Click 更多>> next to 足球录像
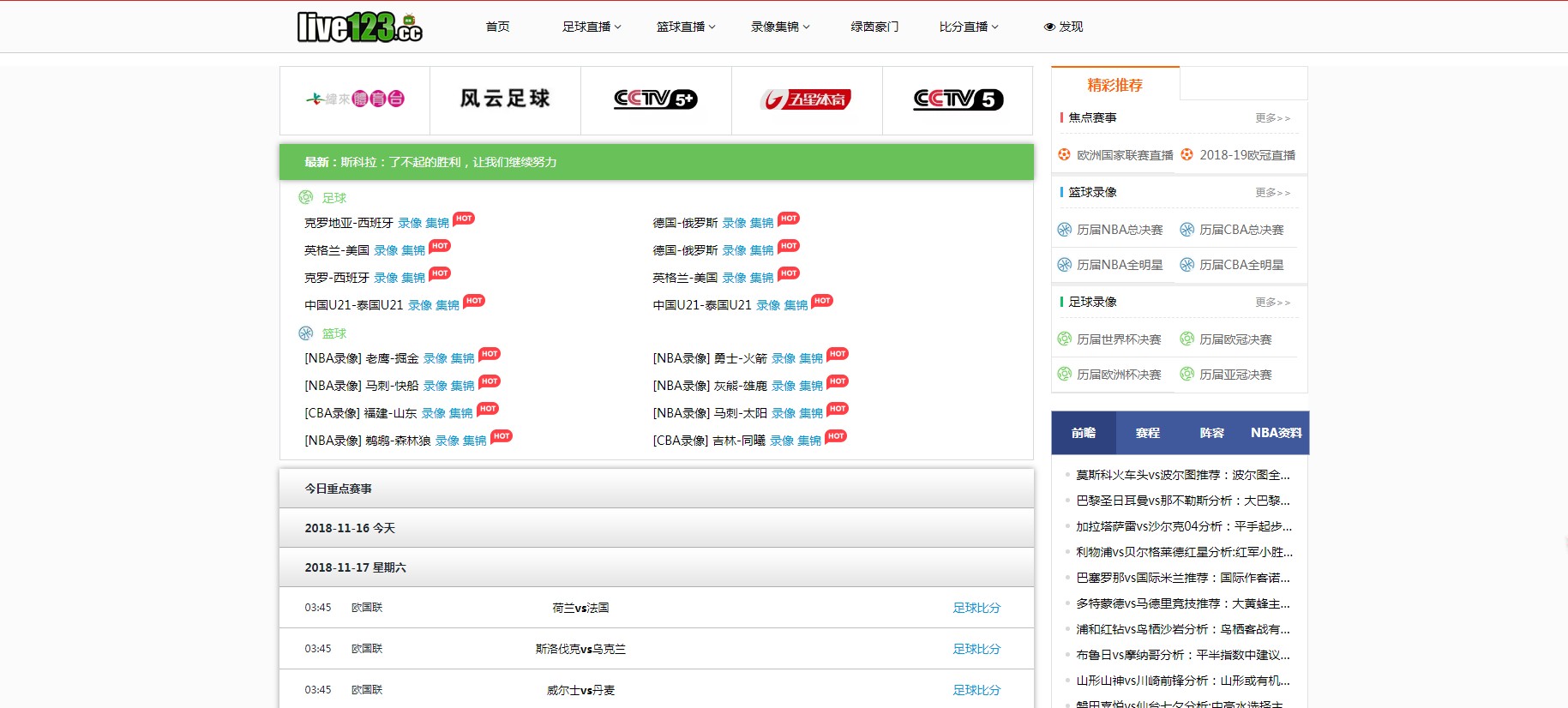1568x708 pixels. click(x=1273, y=303)
